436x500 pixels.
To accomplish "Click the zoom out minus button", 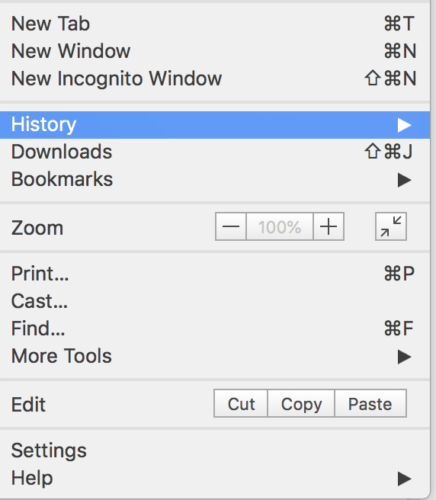I will point(231,227).
